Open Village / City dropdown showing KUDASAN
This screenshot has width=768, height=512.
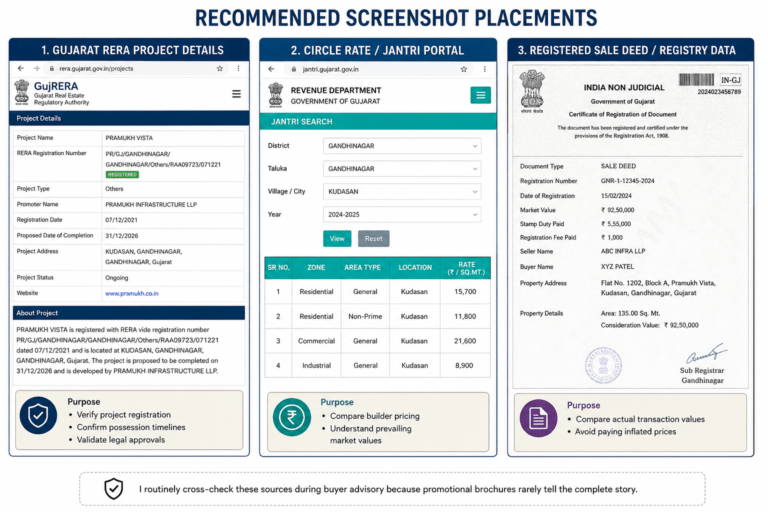click(x=402, y=192)
